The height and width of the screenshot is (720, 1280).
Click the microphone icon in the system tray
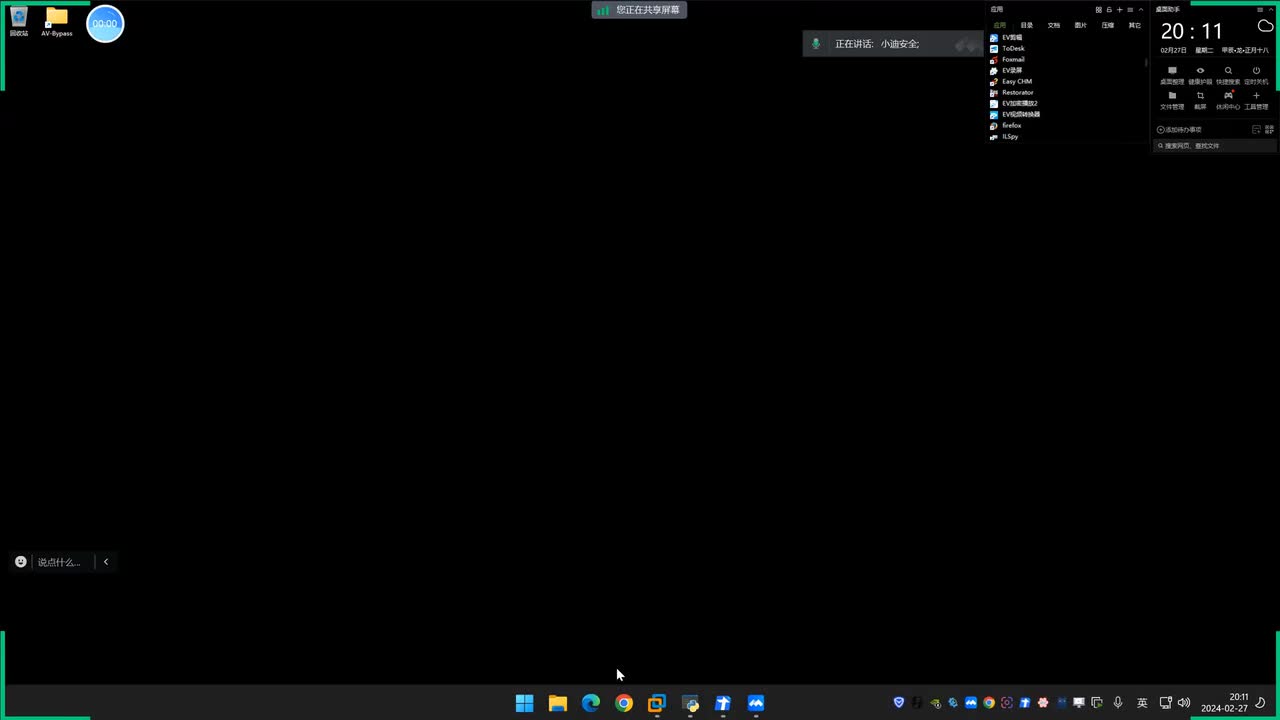pyautogui.click(x=1118, y=703)
